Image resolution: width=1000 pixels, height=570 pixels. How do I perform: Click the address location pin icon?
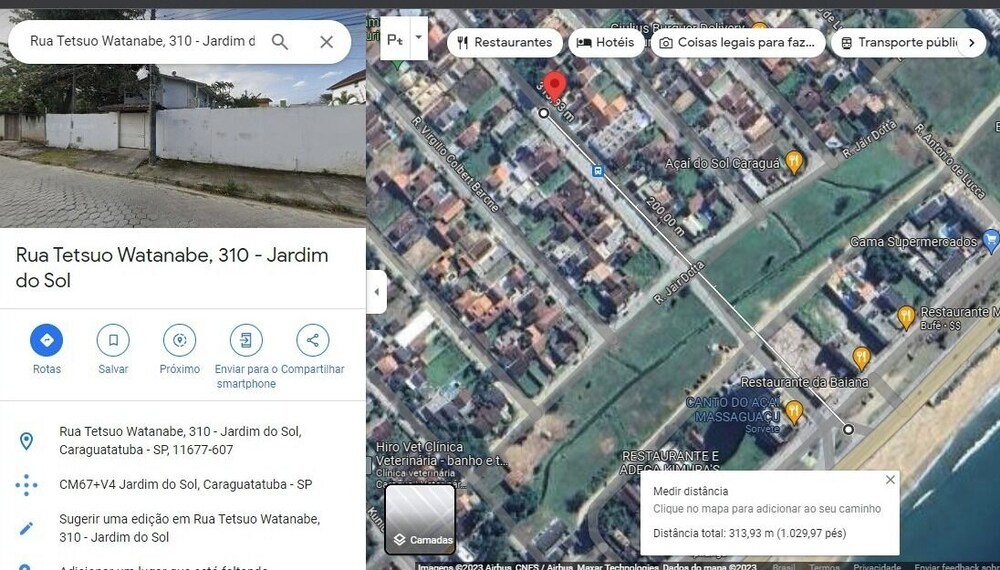click(x=26, y=441)
